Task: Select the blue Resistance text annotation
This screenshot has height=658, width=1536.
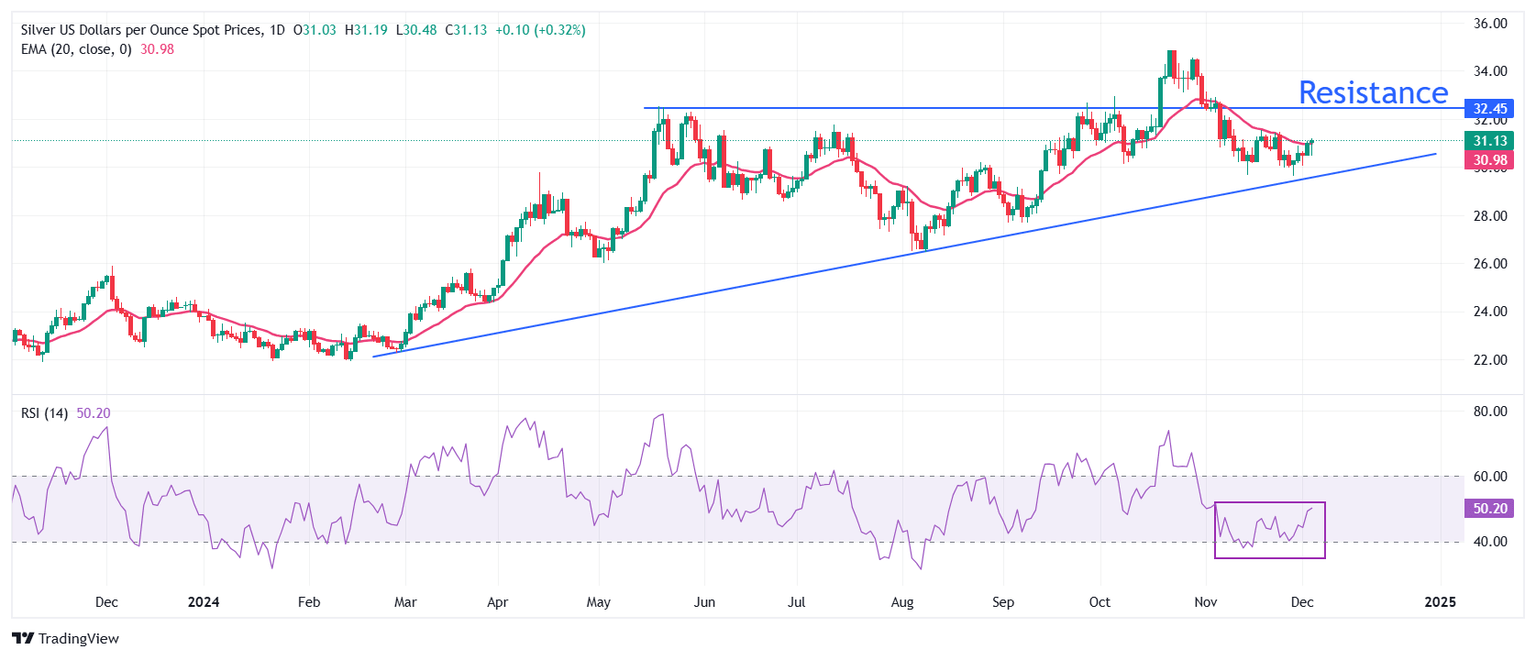Action: coord(1372,93)
